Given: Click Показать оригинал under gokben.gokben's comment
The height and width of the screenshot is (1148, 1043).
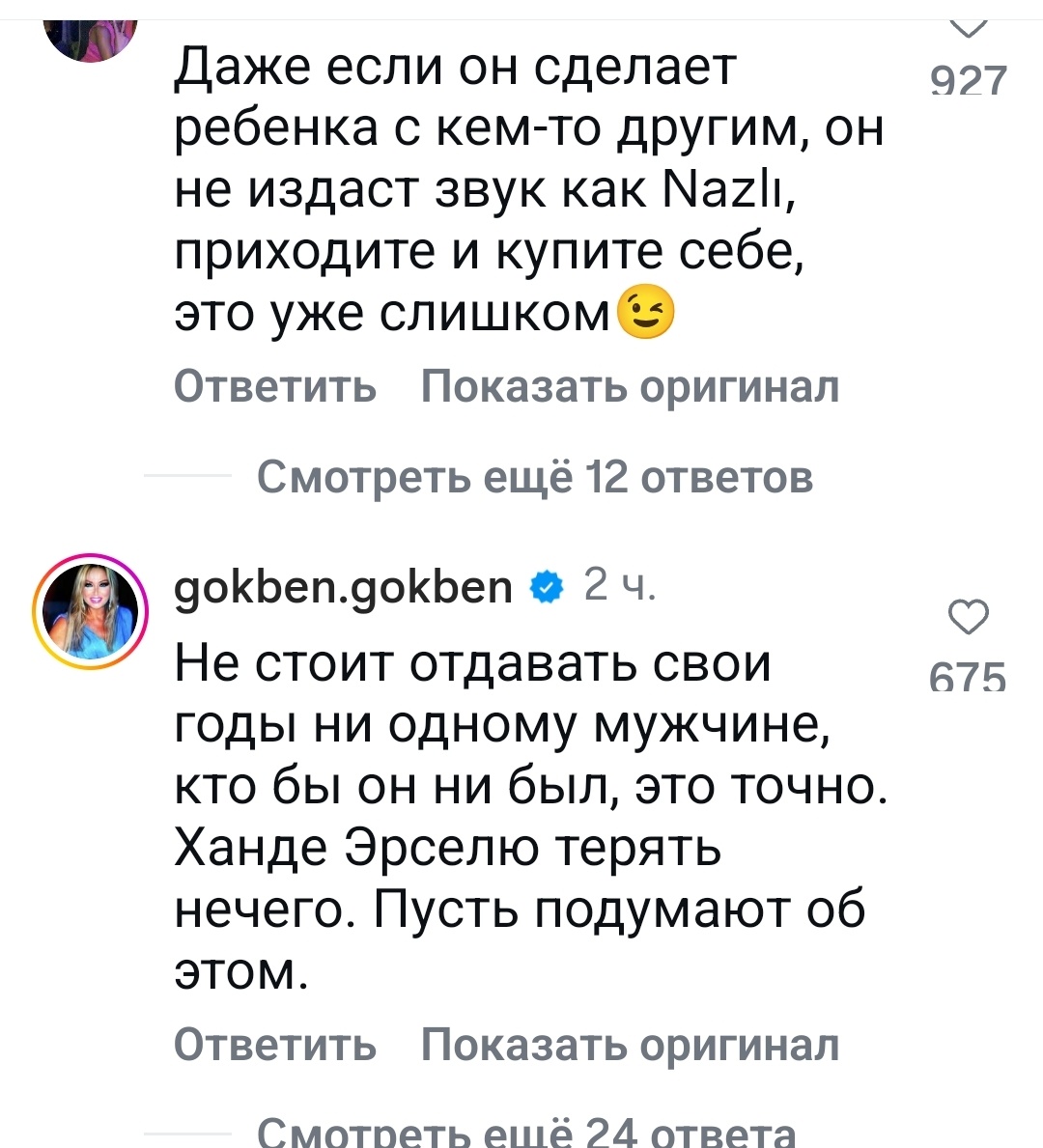Looking at the screenshot, I should pos(626,1043).
